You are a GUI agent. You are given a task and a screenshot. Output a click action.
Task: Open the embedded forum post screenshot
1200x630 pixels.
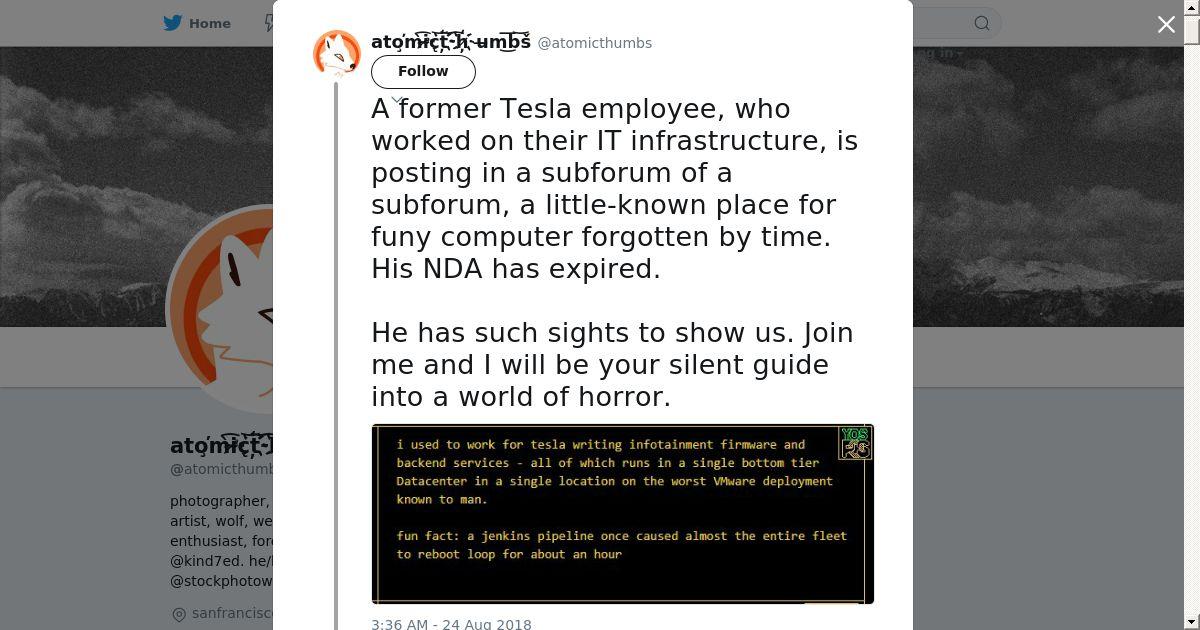[623, 514]
